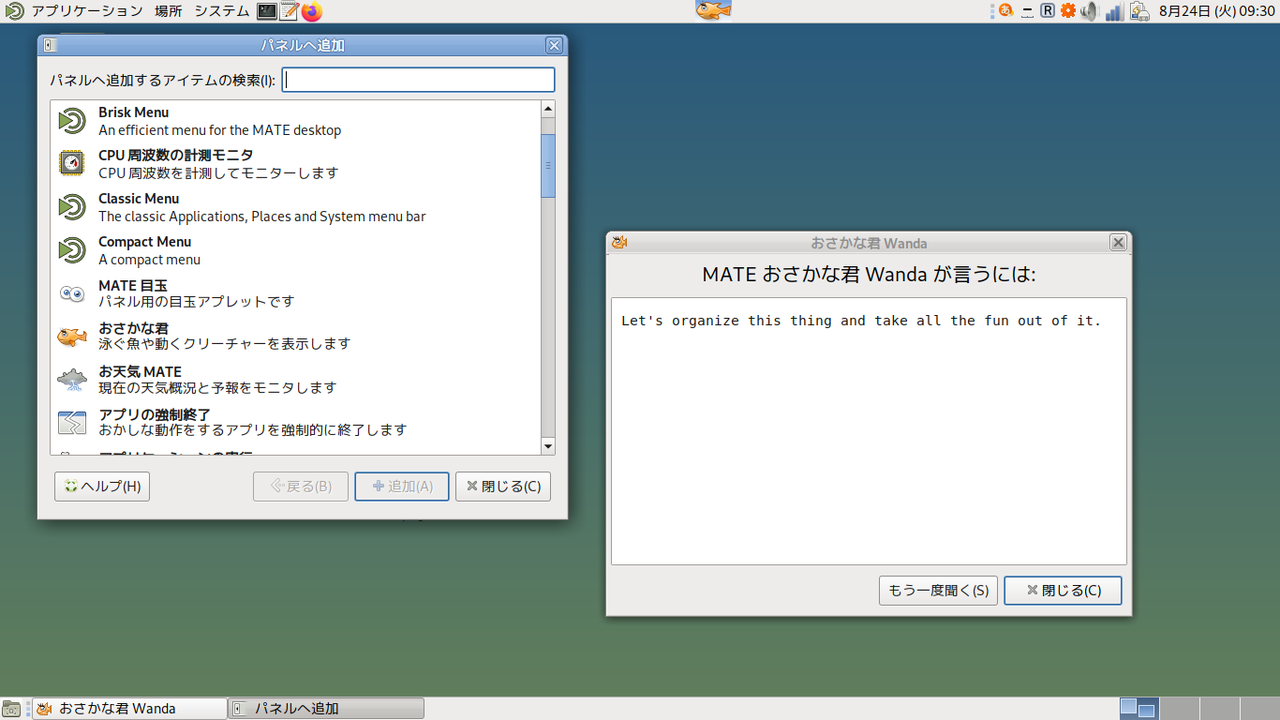Open the volume speaker tray icon
The image size is (1280, 720).
tap(1090, 11)
